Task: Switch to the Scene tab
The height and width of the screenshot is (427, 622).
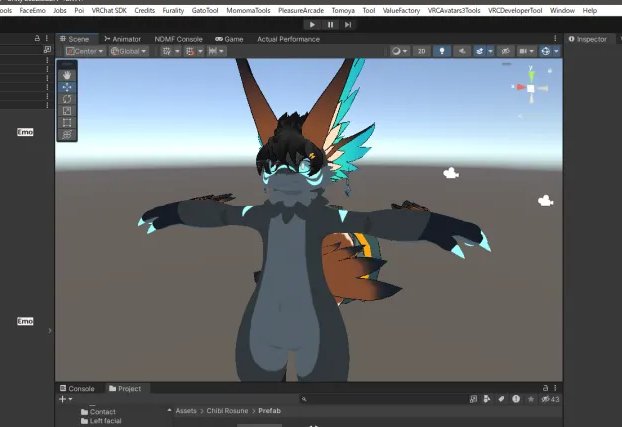Action: click(x=75, y=39)
